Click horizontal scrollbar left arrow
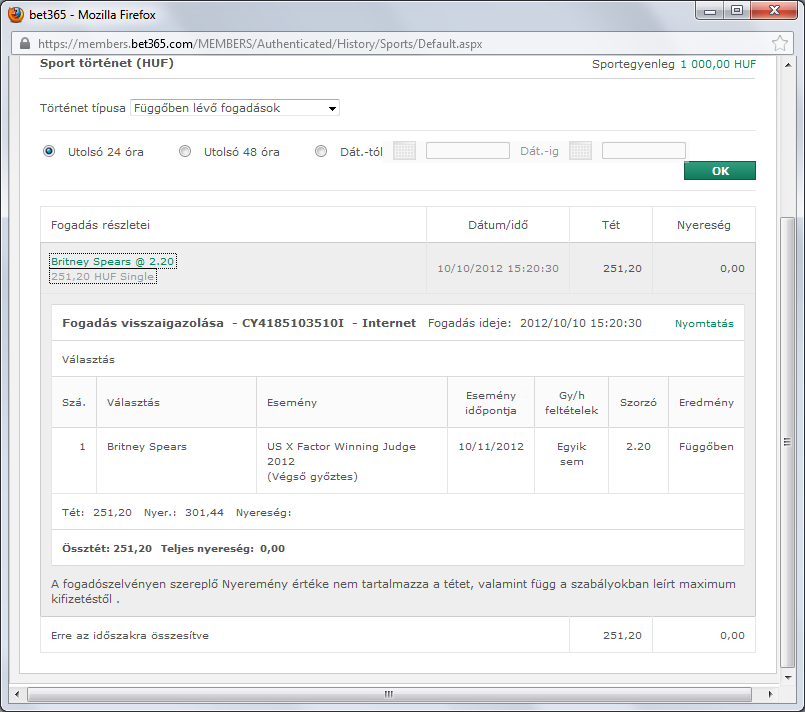Image resolution: width=805 pixels, height=712 pixels. (17, 694)
